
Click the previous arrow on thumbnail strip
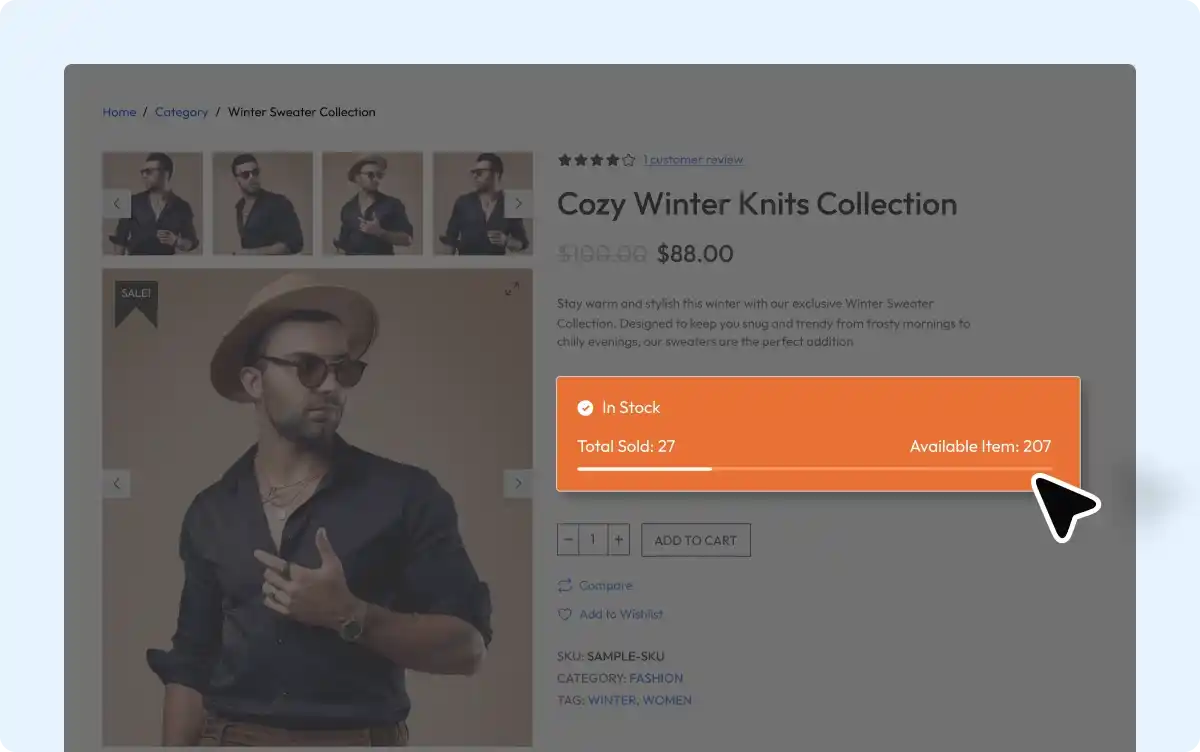116,202
